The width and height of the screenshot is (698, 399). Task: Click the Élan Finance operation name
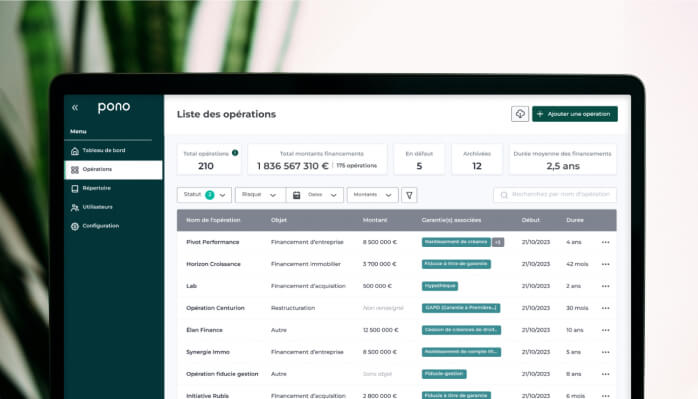(204, 330)
